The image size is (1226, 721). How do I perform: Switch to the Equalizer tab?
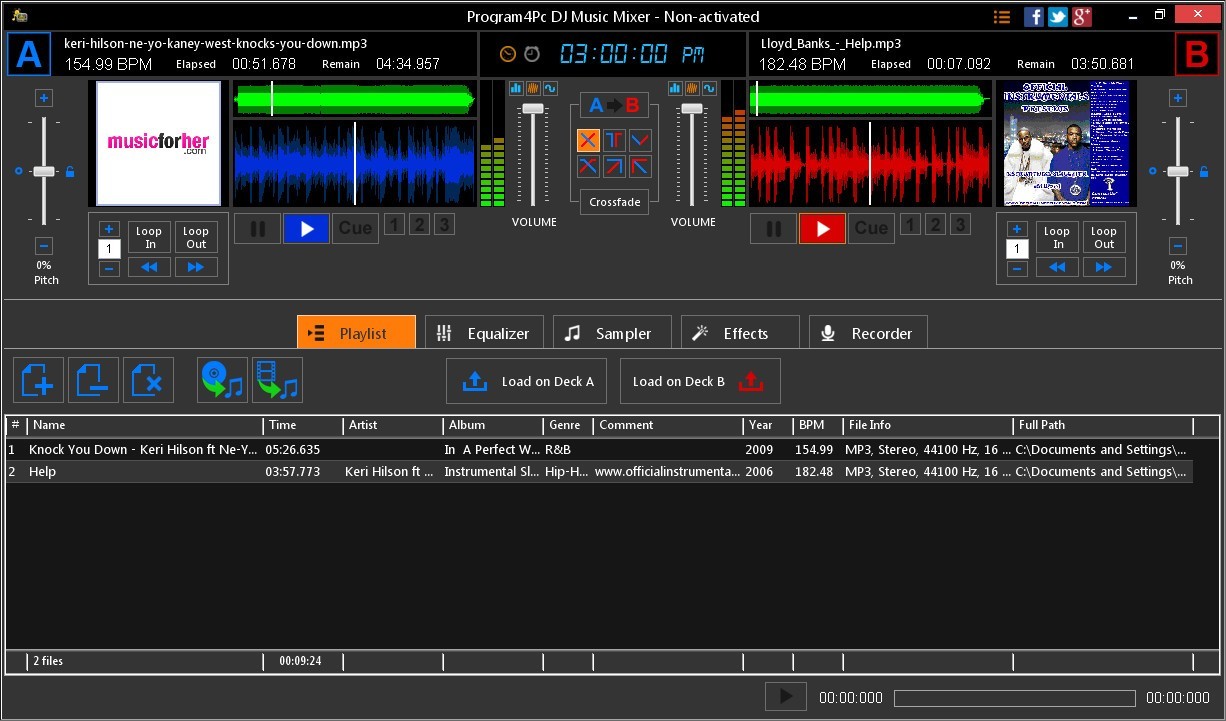point(484,332)
